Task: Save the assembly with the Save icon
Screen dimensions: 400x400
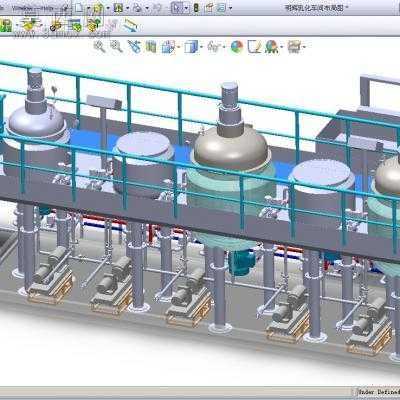Action: [x=118, y=7]
